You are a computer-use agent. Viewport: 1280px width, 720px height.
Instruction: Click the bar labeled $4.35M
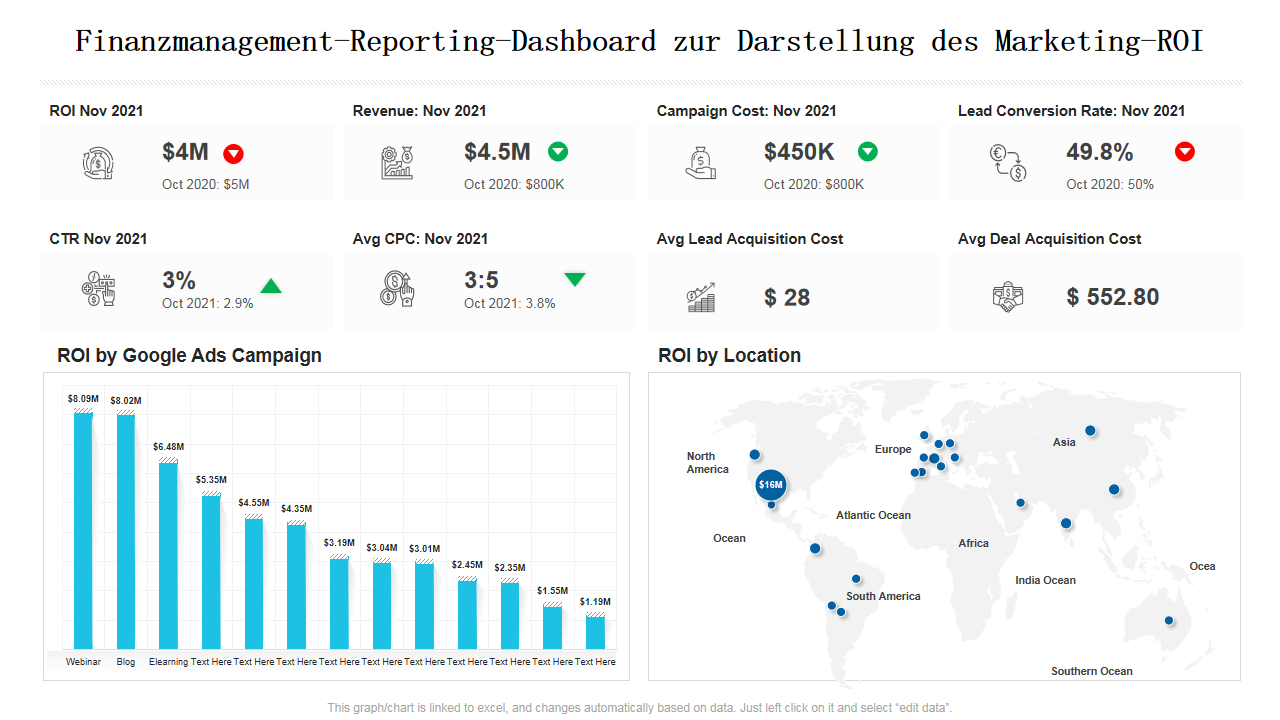click(x=296, y=585)
